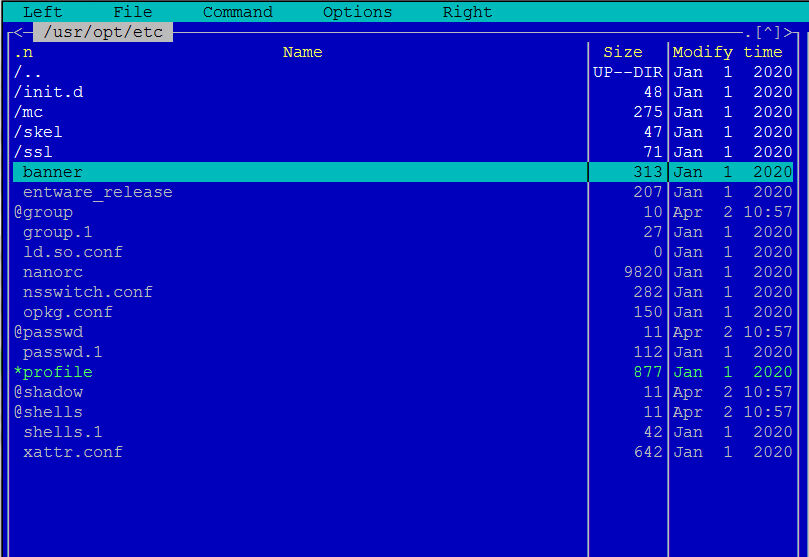Viewport: 809px width, 557px height.
Task: Click size value 313 of banner
Action: pyautogui.click(x=648, y=172)
